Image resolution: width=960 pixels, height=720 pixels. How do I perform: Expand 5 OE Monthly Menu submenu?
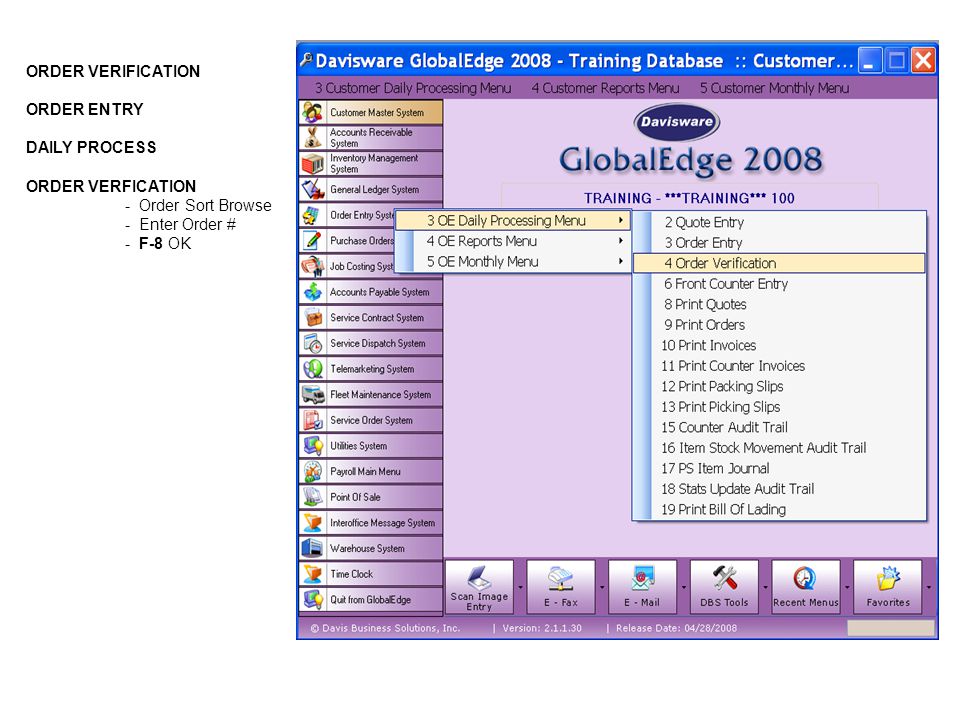click(513, 261)
